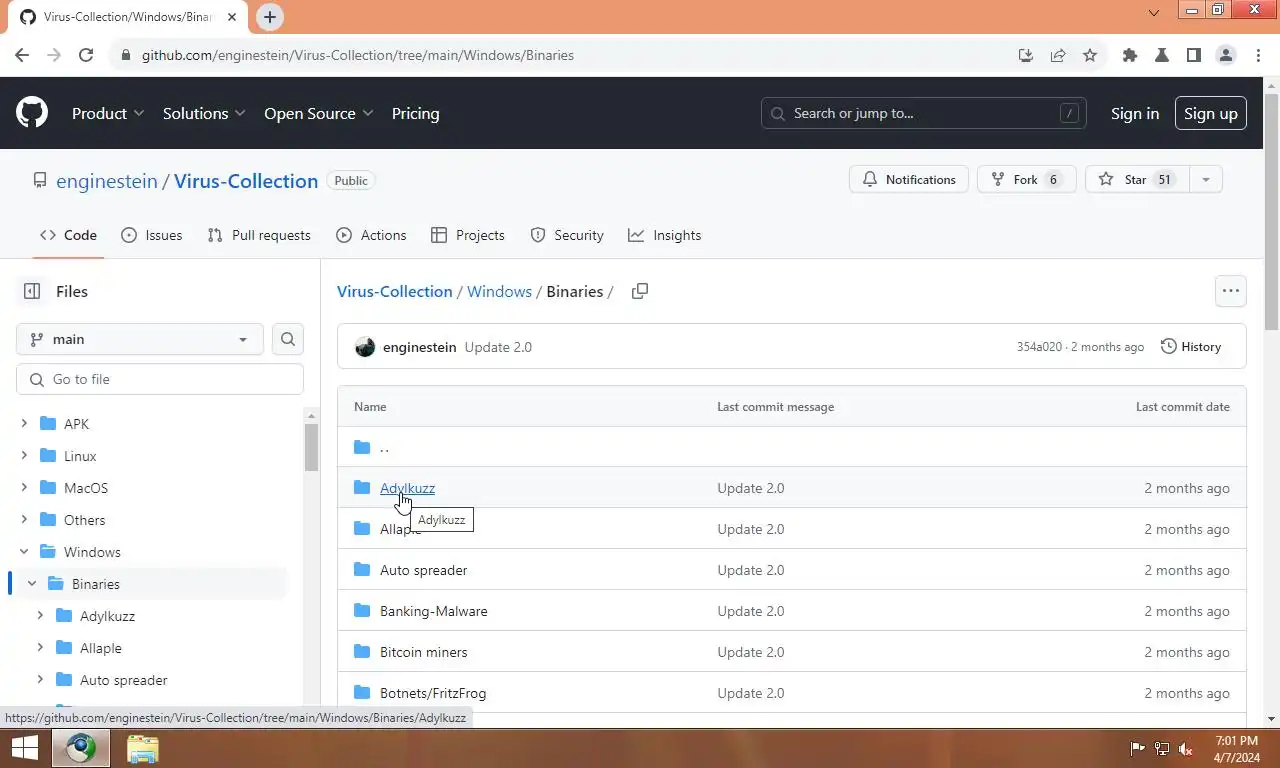
Task: Click the Go to file input
Action: 160,379
